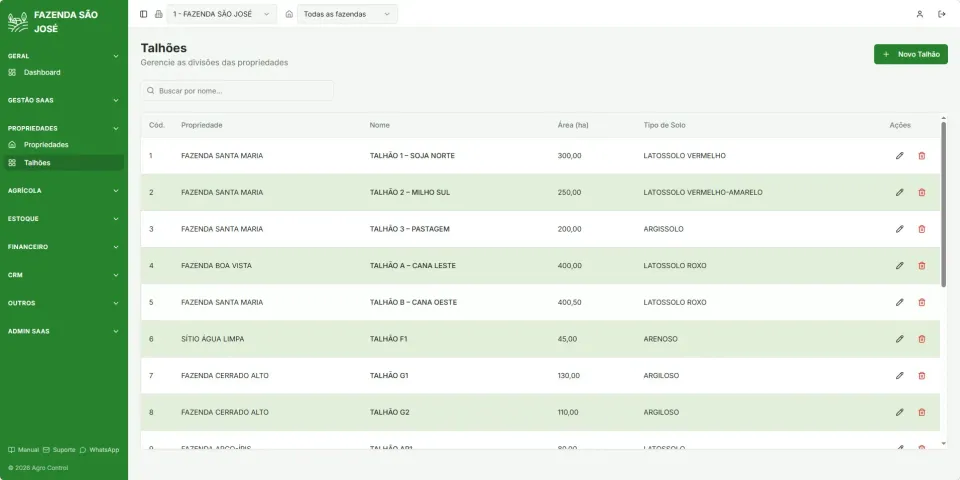Edit Talhão A – Cana Leste row
The height and width of the screenshot is (480, 960).
(899, 266)
